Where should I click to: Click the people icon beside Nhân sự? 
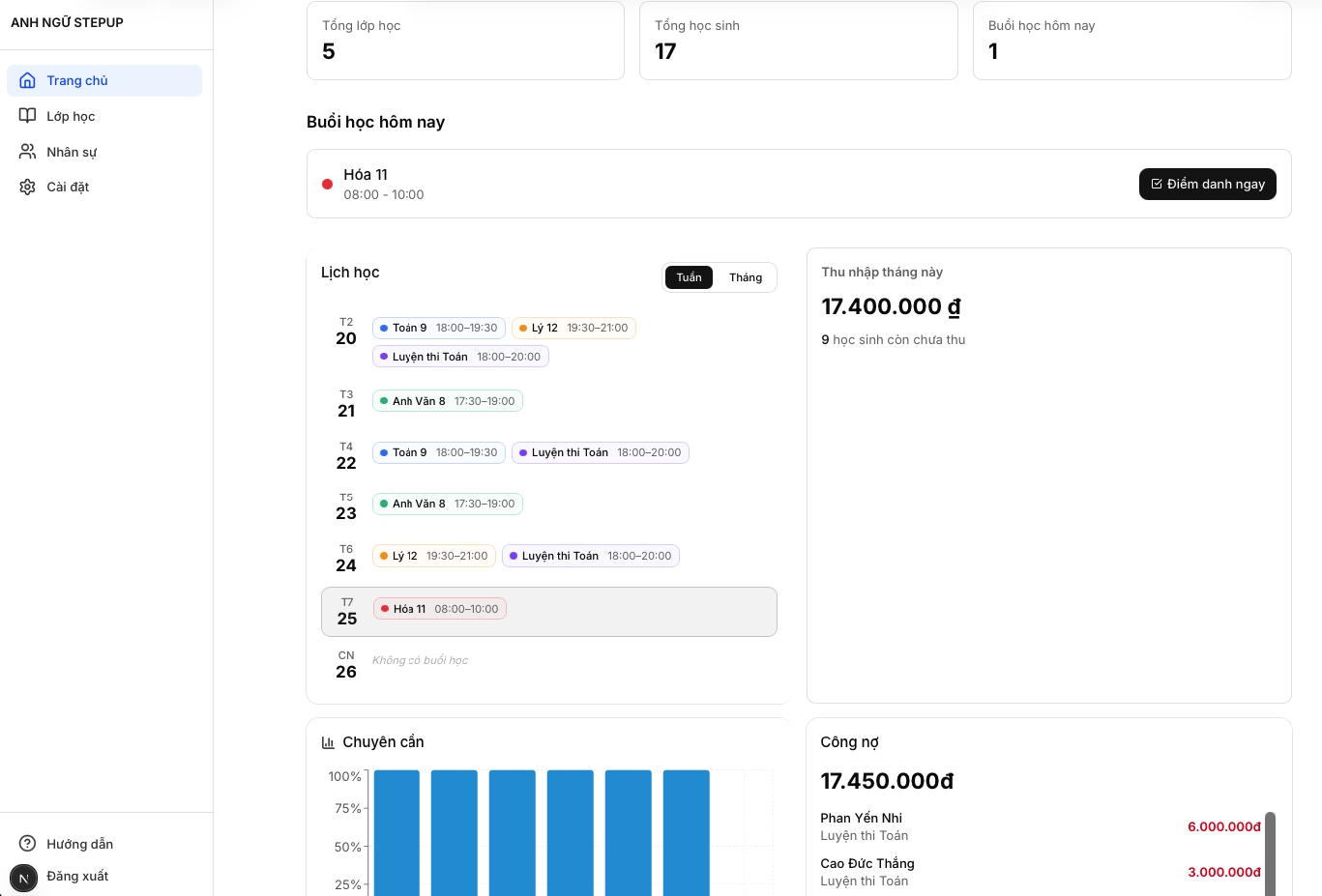tap(28, 152)
